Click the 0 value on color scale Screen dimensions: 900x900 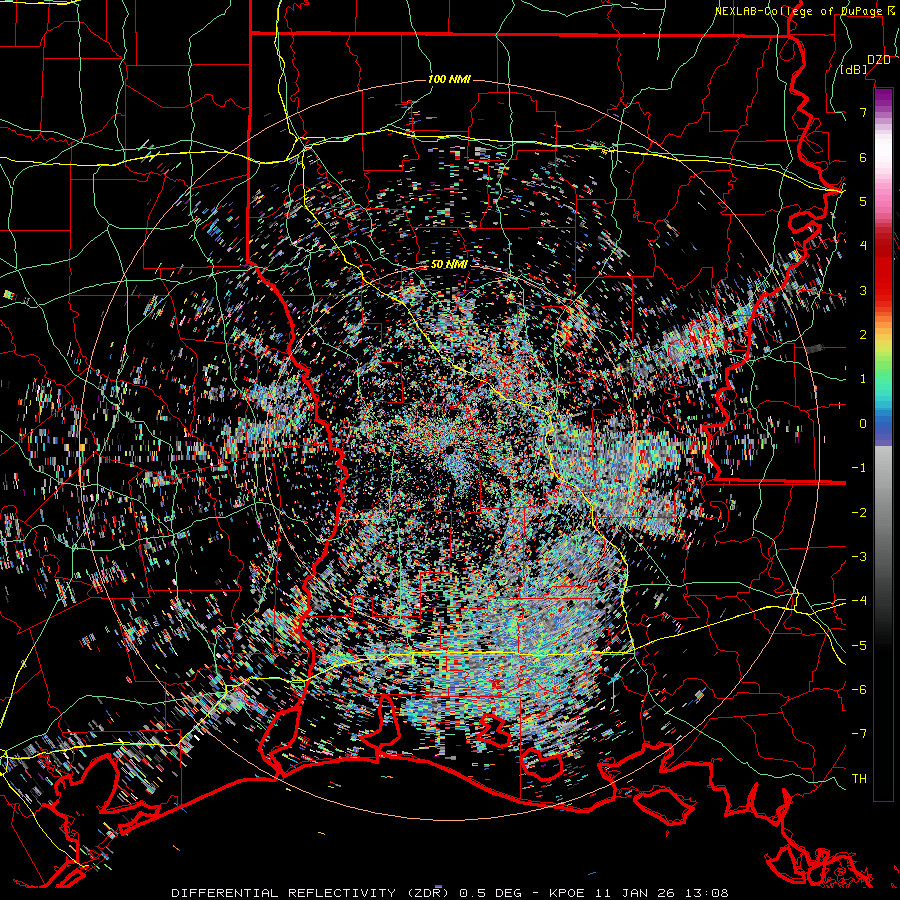[863, 424]
